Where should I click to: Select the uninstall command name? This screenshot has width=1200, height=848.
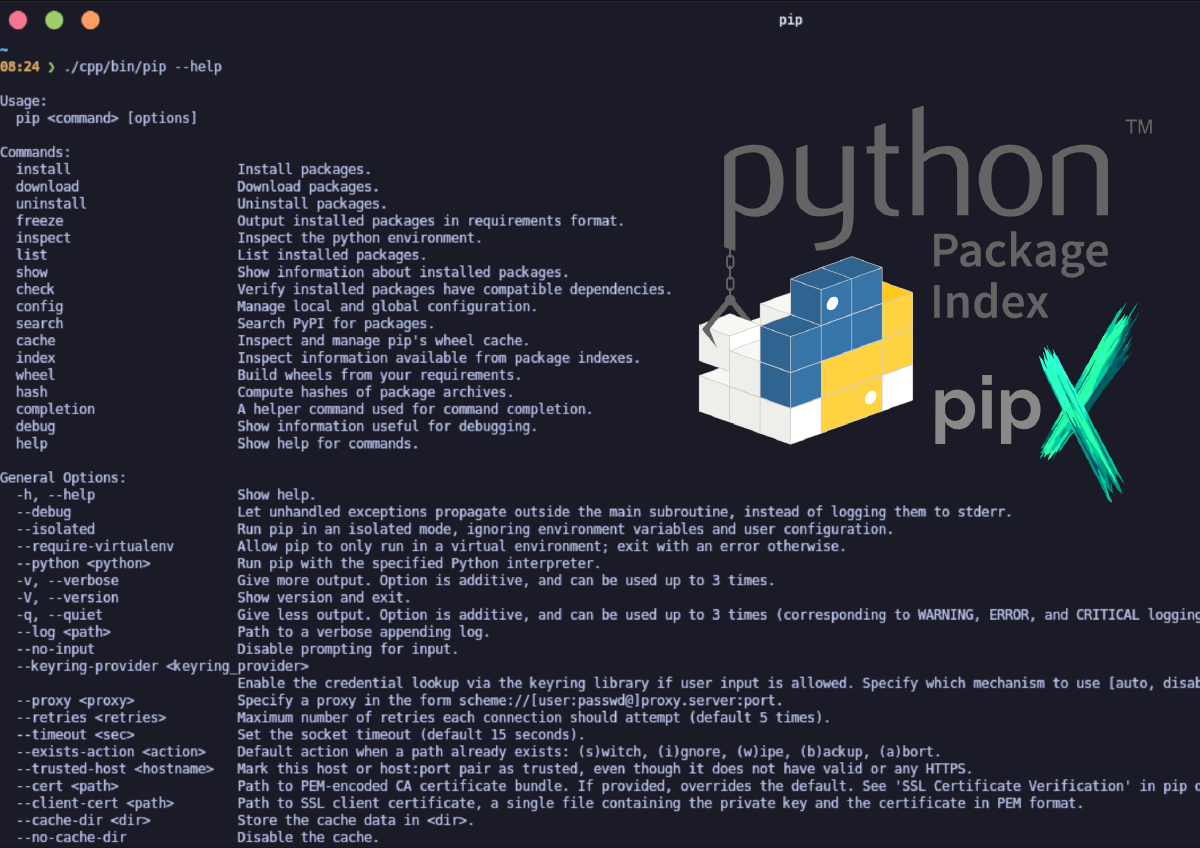(x=51, y=203)
